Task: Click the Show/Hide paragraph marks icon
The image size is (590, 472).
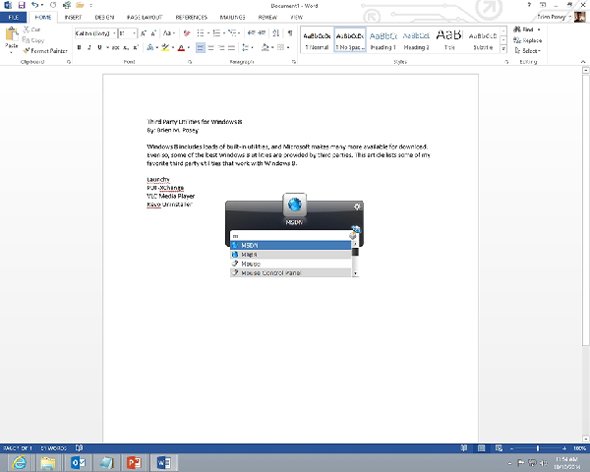Action: (290, 33)
